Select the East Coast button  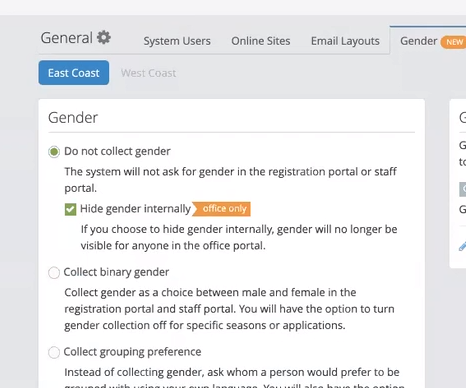pos(74,73)
